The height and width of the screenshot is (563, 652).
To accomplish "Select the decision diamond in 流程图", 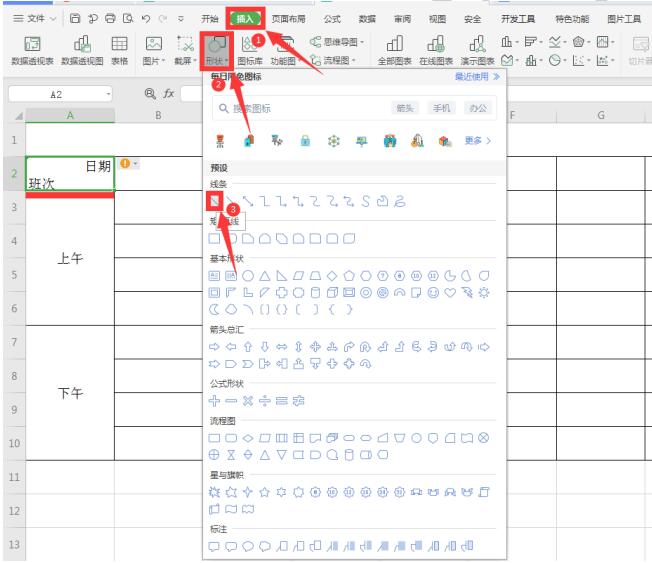I will [x=248, y=438].
